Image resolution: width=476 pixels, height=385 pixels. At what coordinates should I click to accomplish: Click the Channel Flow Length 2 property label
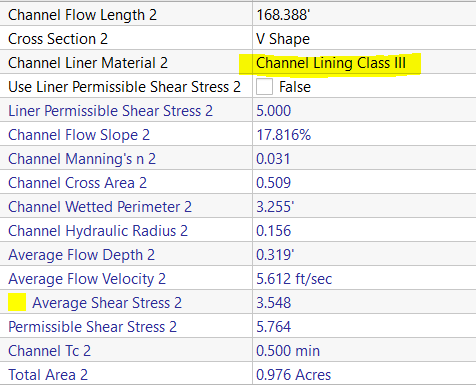pos(82,15)
